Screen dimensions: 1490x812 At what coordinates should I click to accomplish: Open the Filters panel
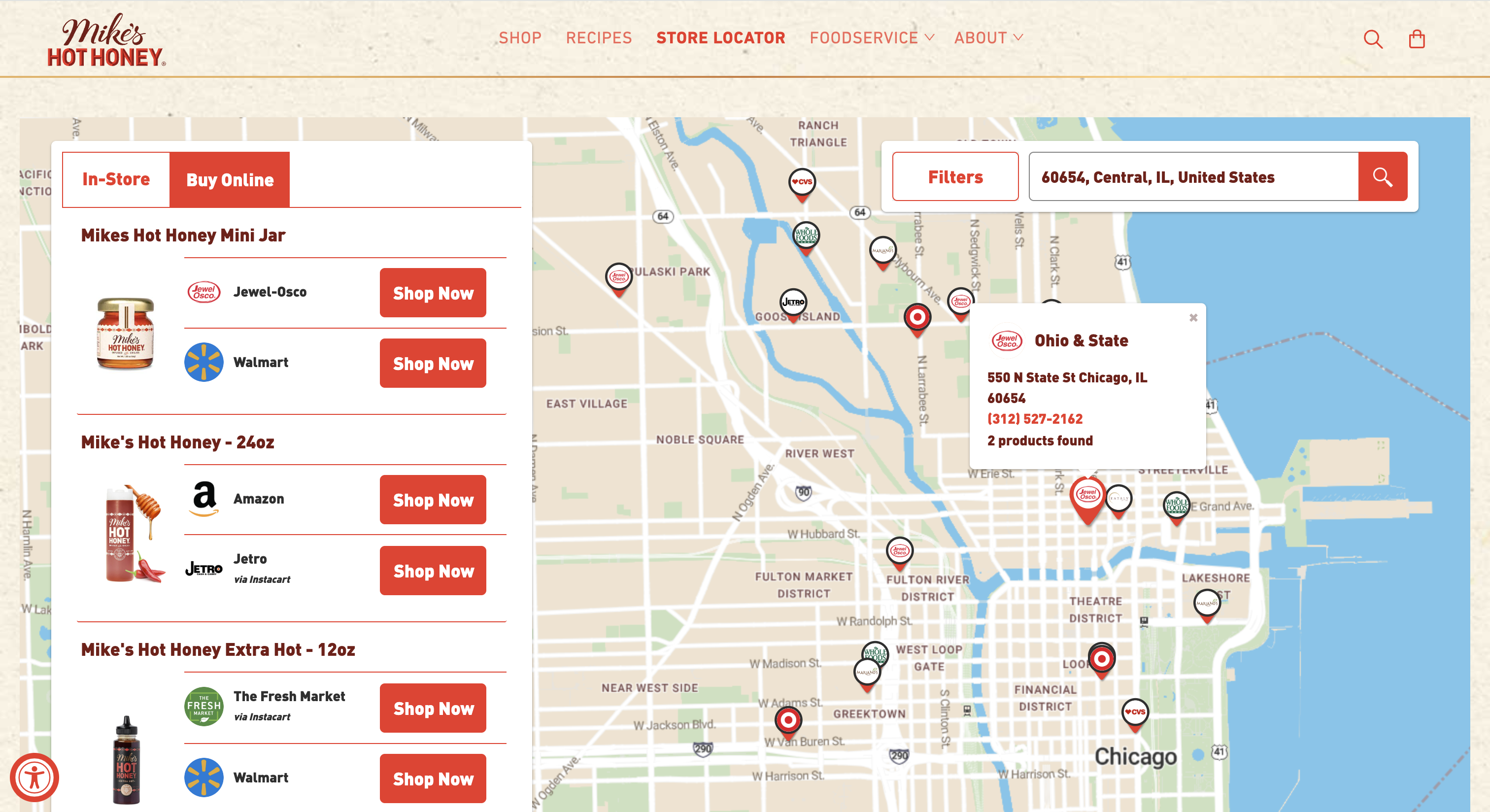click(955, 176)
